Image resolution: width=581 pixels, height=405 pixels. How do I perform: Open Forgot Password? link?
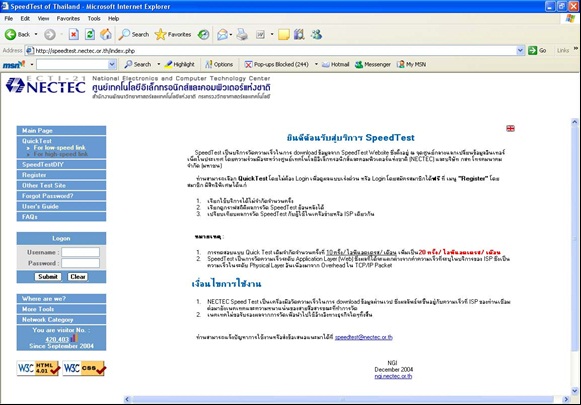coord(61,196)
